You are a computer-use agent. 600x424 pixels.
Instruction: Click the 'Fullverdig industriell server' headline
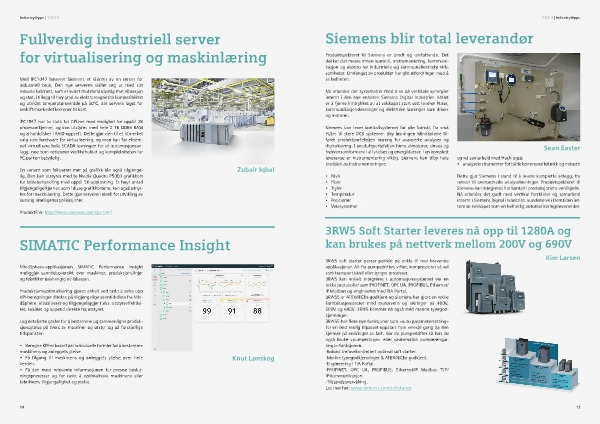click(143, 49)
